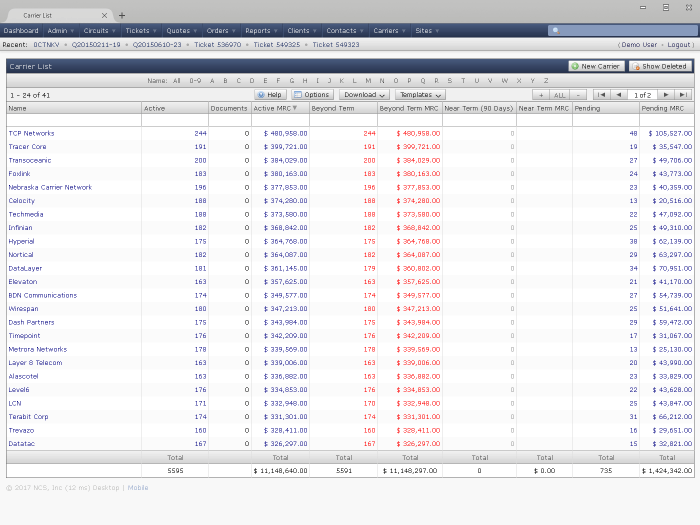The width and height of the screenshot is (700, 525).
Task: Open the Download dropdown
Action: click(363, 94)
